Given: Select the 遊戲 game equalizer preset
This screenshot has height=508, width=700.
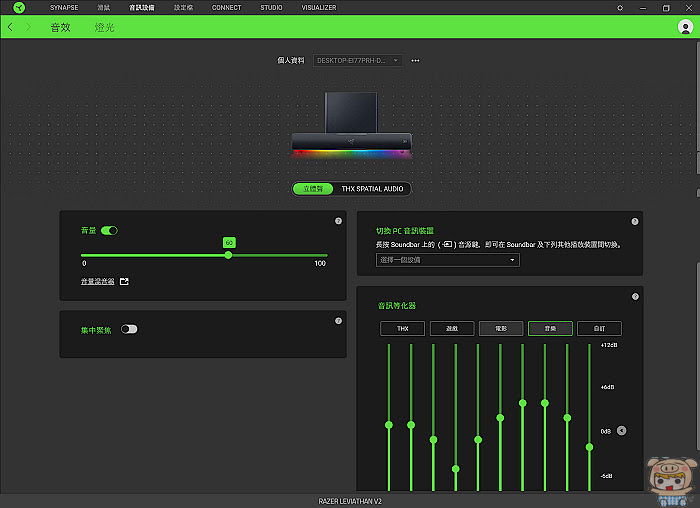Looking at the screenshot, I should pyautogui.click(x=452, y=329).
